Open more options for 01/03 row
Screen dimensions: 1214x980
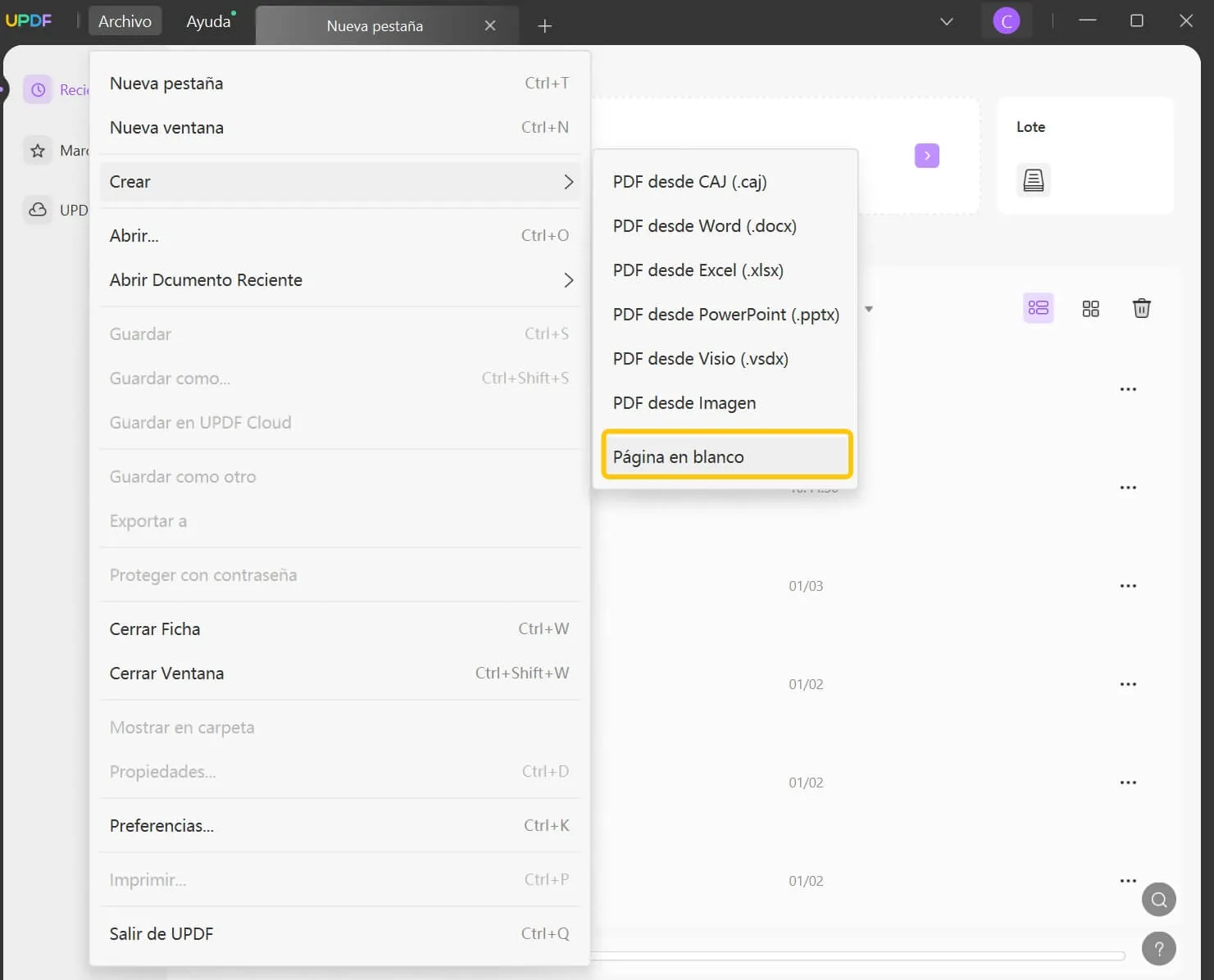(x=1128, y=586)
